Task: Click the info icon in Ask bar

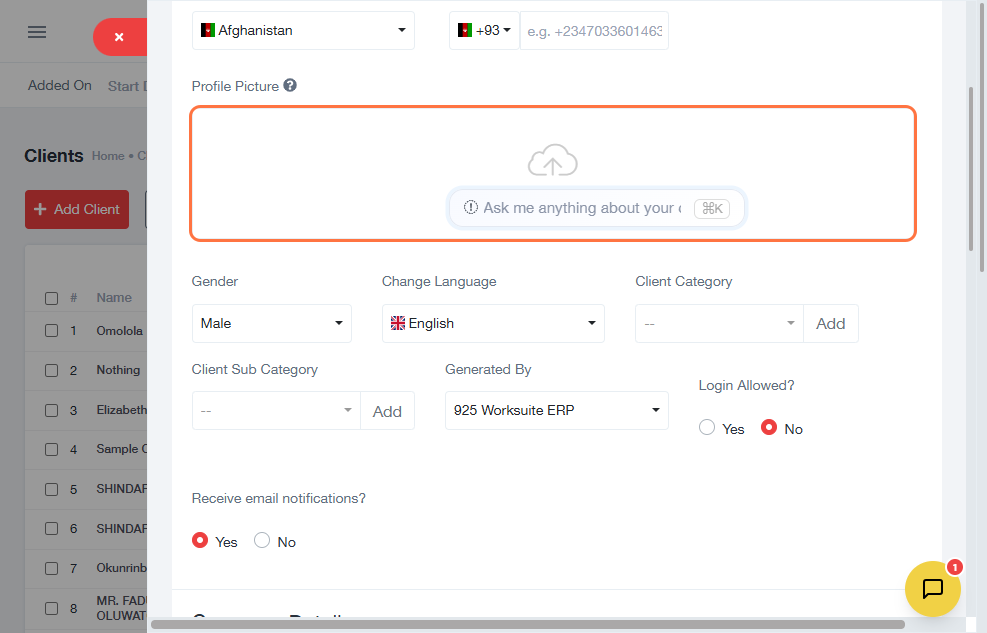Action: pyautogui.click(x=471, y=208)
